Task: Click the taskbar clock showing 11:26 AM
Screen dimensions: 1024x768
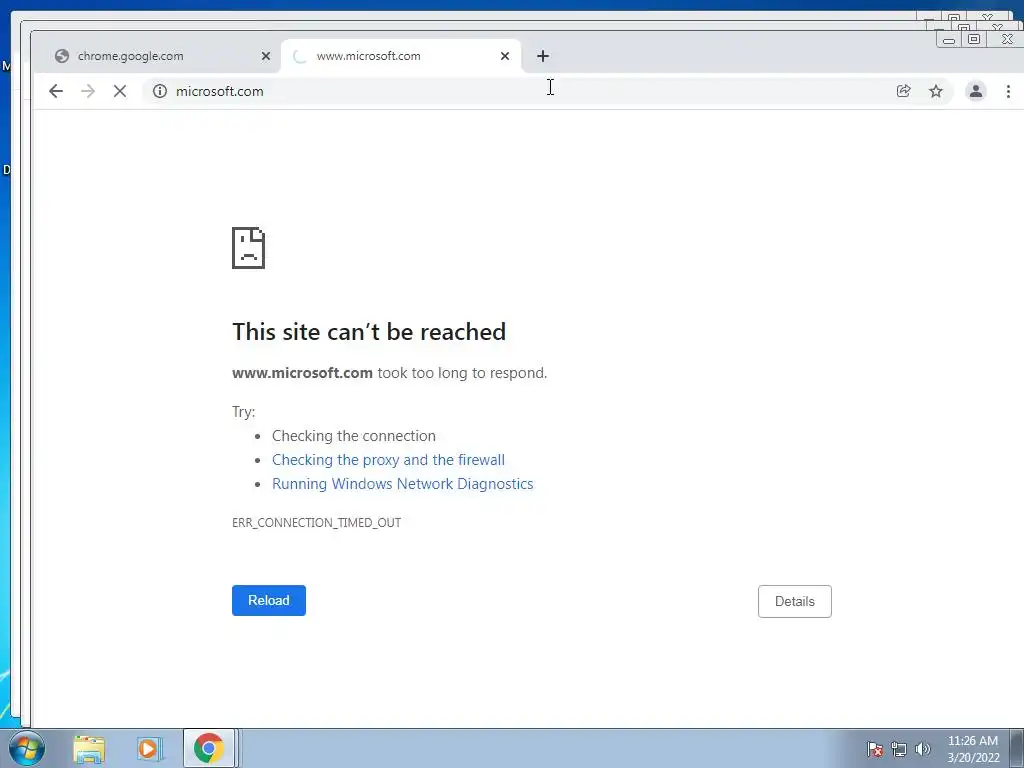Action: coord(972,749)
